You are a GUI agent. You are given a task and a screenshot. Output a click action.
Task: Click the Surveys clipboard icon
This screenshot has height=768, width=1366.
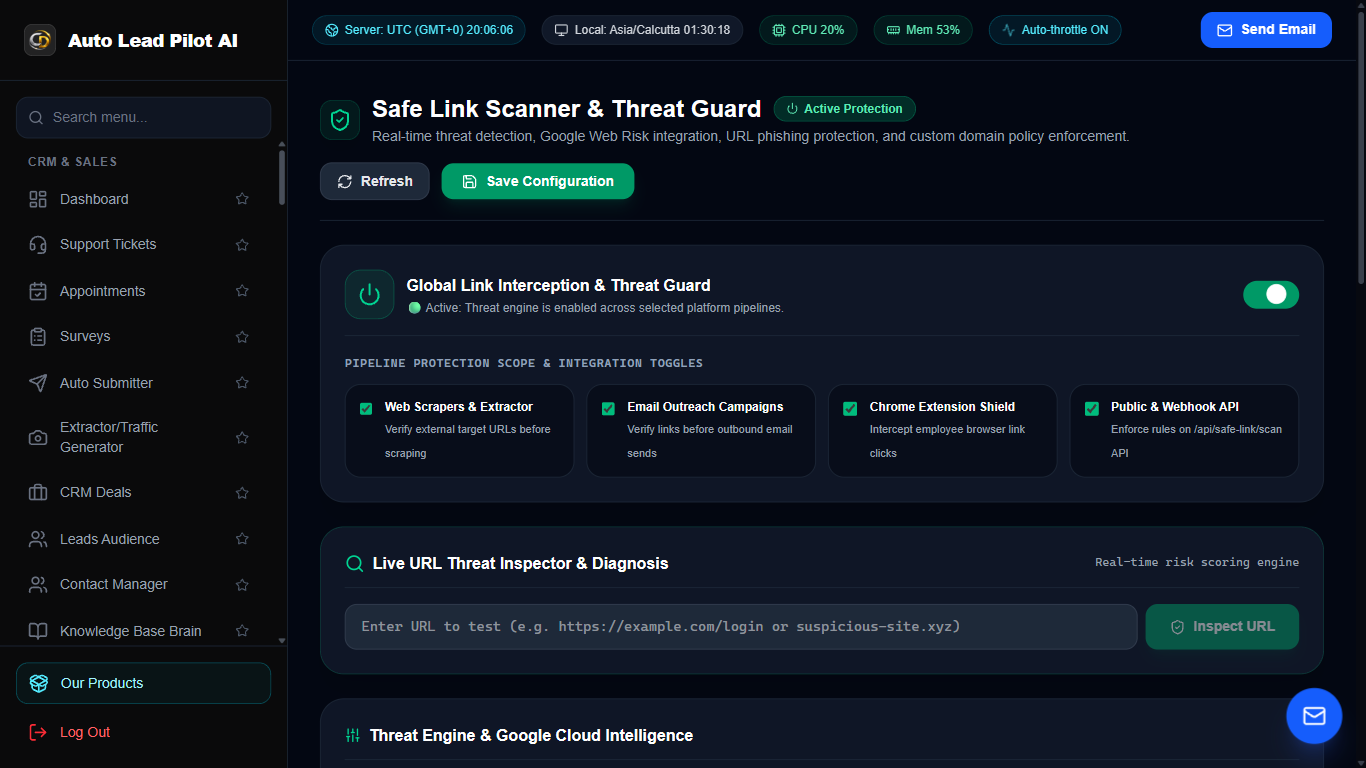pos(38,336)
